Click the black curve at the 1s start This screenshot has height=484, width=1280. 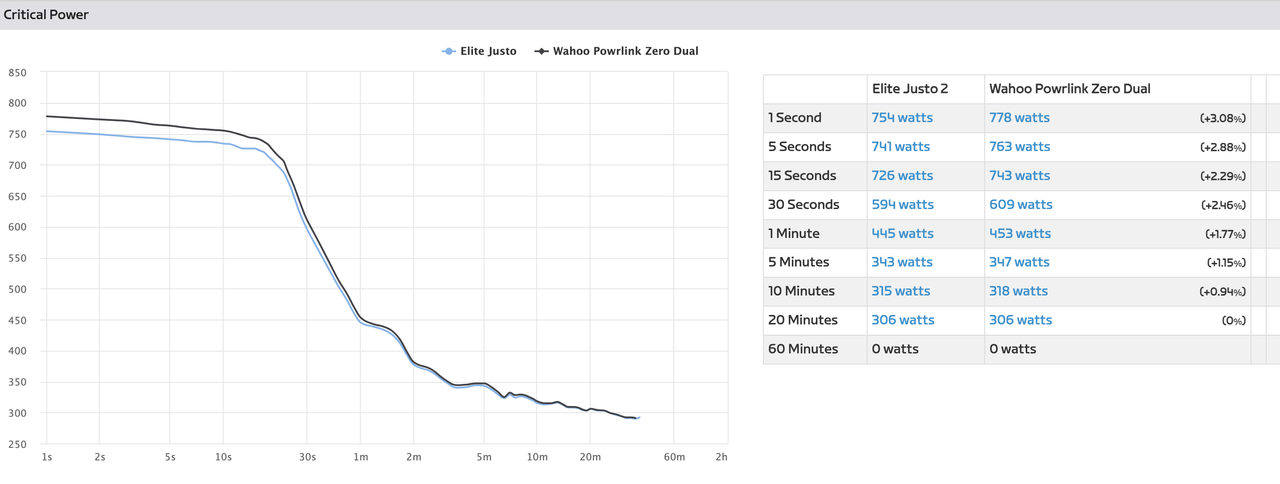47,116
